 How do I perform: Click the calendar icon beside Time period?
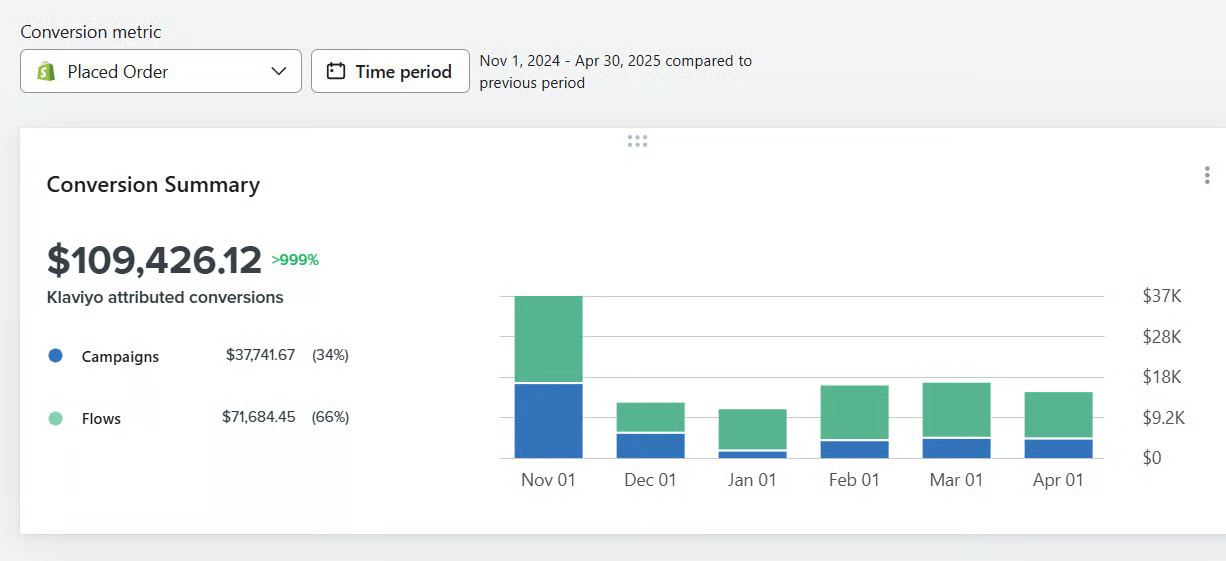(336, 72)
